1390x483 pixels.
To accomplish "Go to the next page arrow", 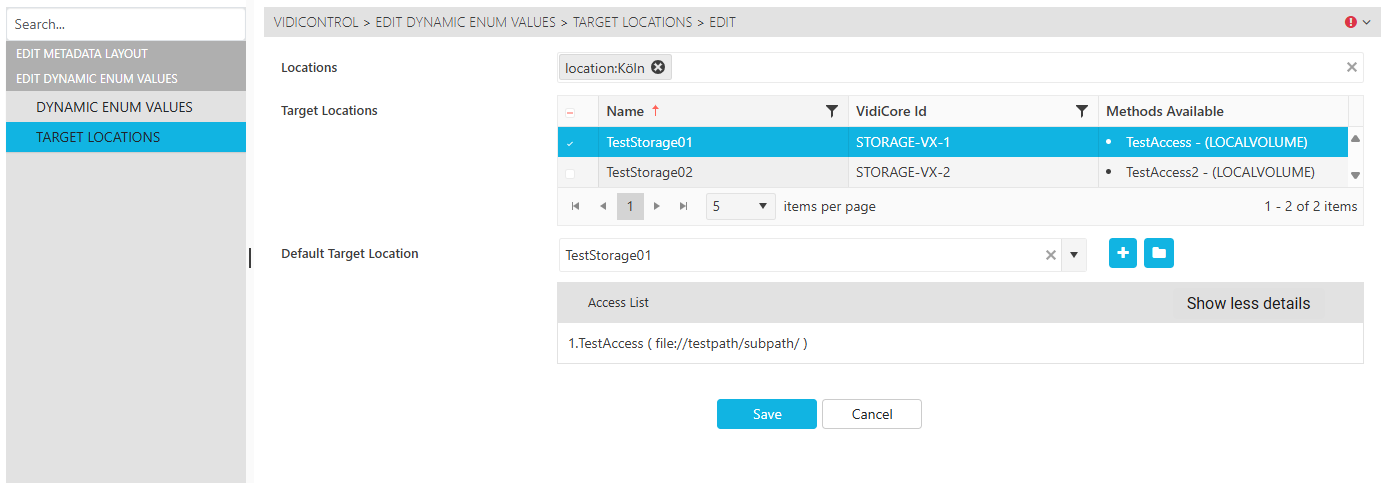I will 657,207.
